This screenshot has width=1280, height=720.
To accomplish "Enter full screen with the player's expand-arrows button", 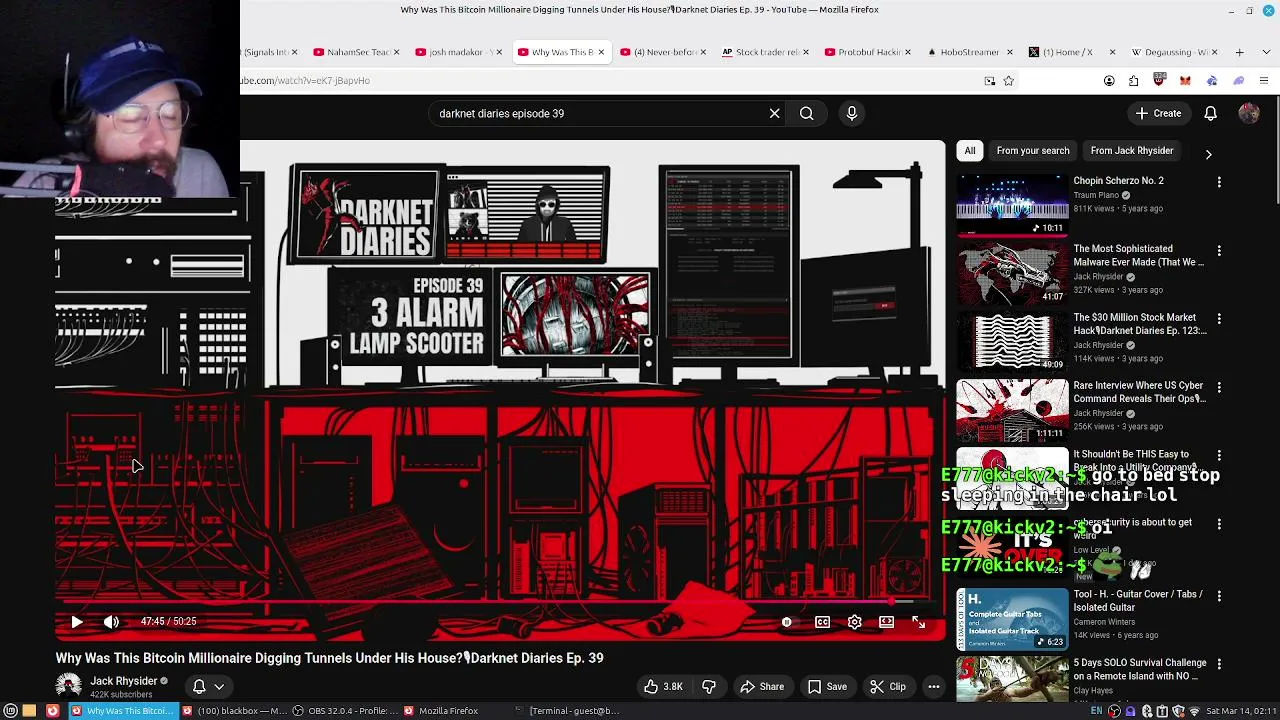I will [x=918, y=622].
